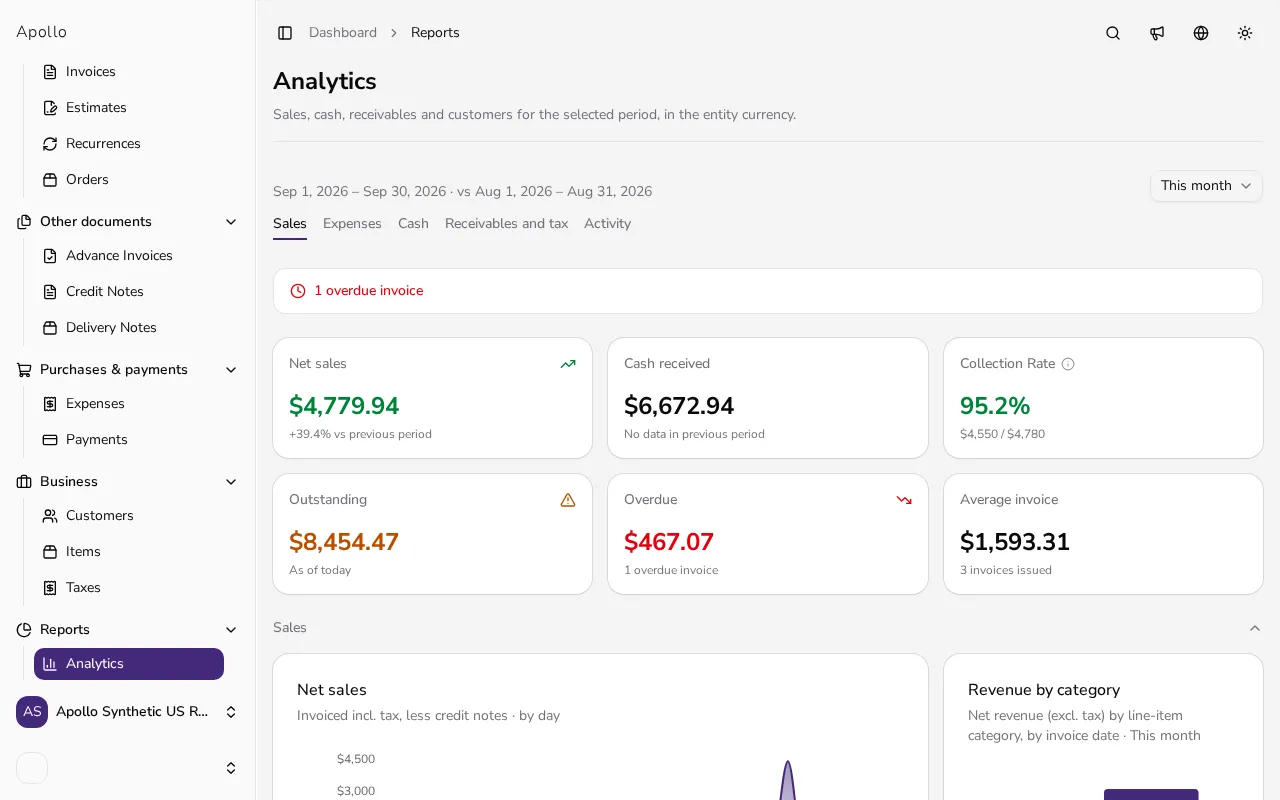This screenshot has height=800, width=1280.
Task: Collapse the Sales charts section chevron
Action: pos(1255,628)
